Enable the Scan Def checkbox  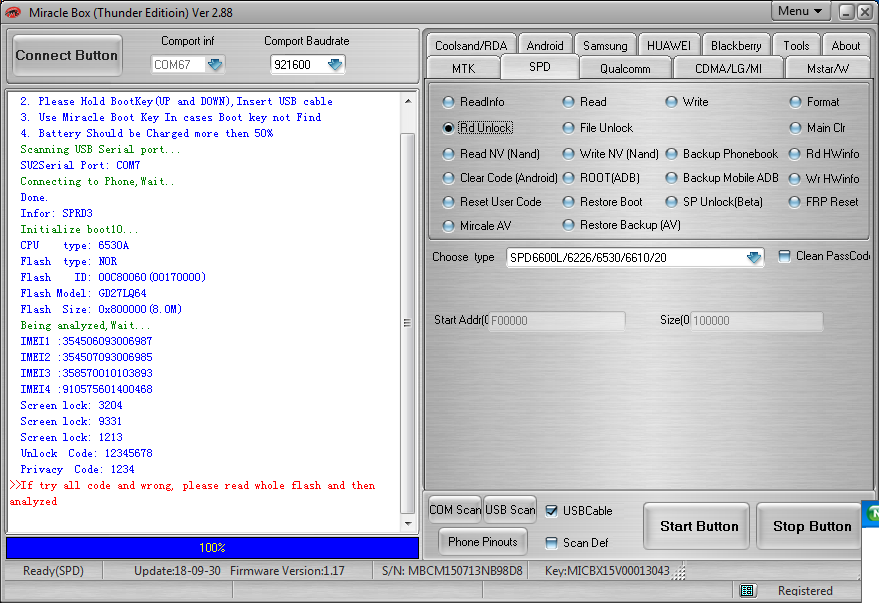(x=552, y=542)
